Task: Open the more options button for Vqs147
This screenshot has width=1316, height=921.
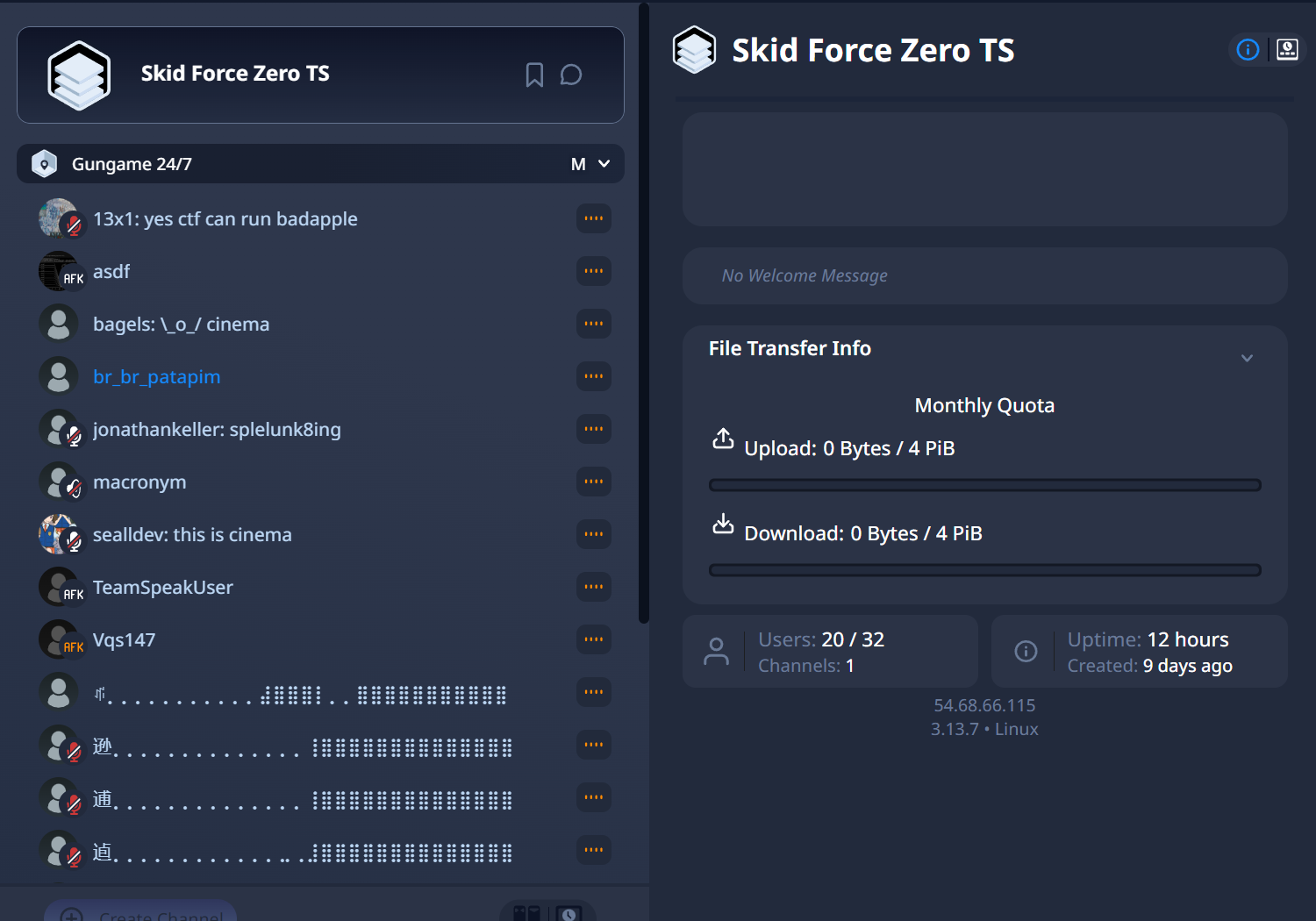Action: tap(594, 639)
